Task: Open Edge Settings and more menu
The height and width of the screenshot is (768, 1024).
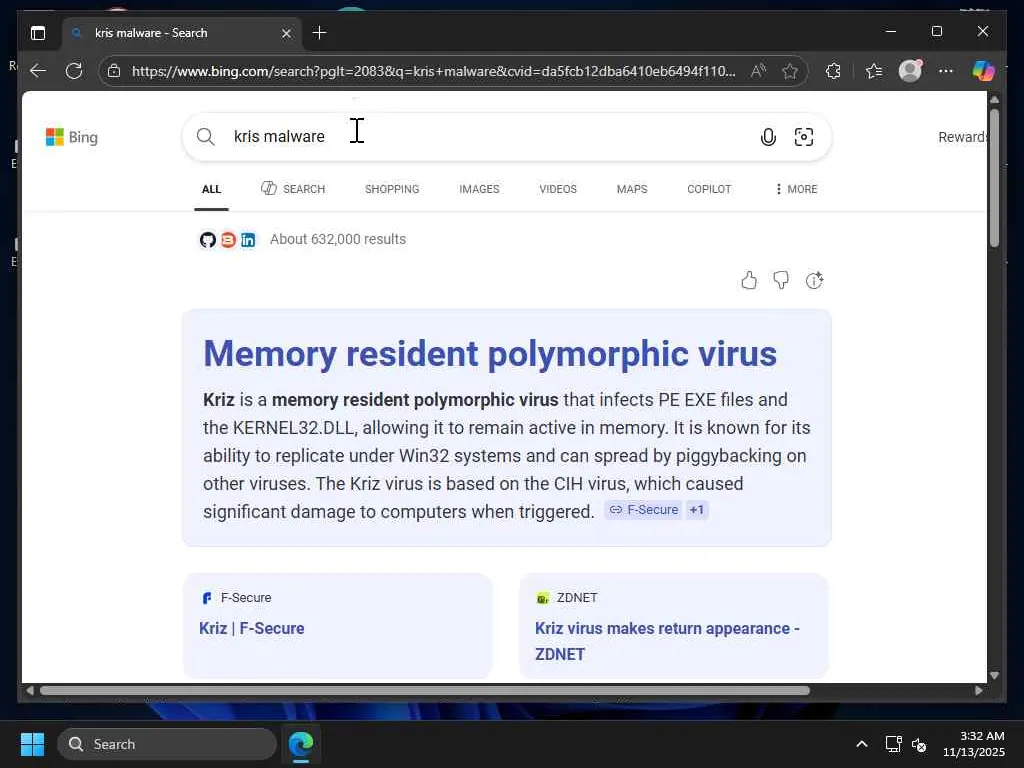Action: point(946,71)
